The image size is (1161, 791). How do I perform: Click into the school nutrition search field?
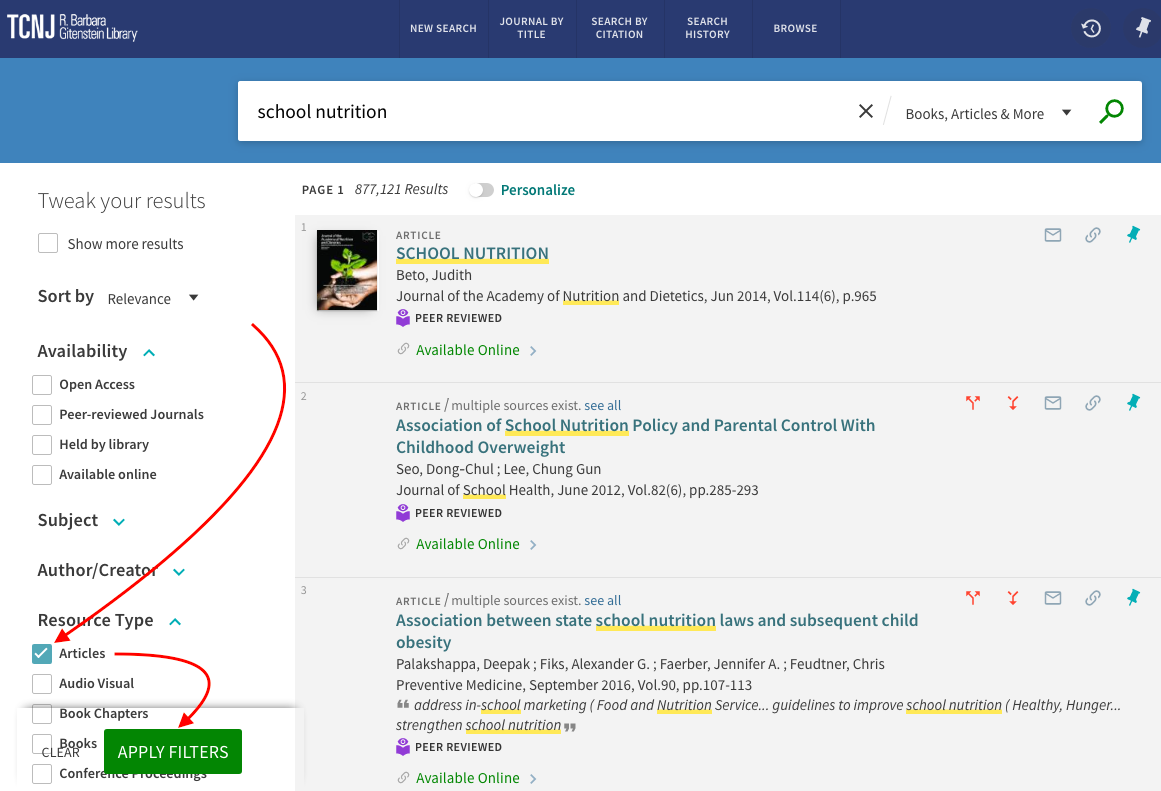tap(548, 111)
